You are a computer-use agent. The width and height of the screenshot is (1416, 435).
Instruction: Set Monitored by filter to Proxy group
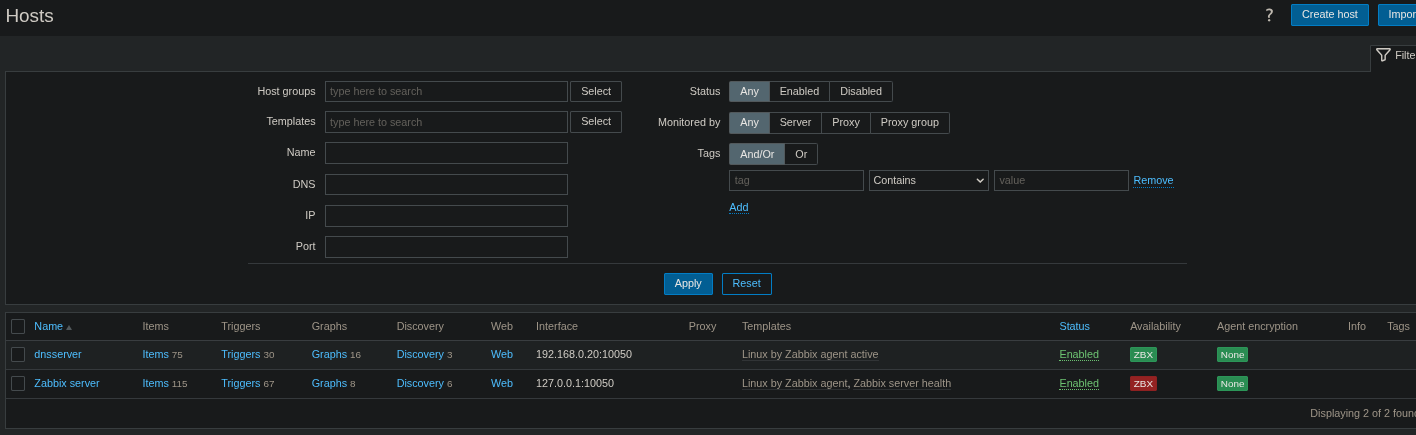point(909,122)
